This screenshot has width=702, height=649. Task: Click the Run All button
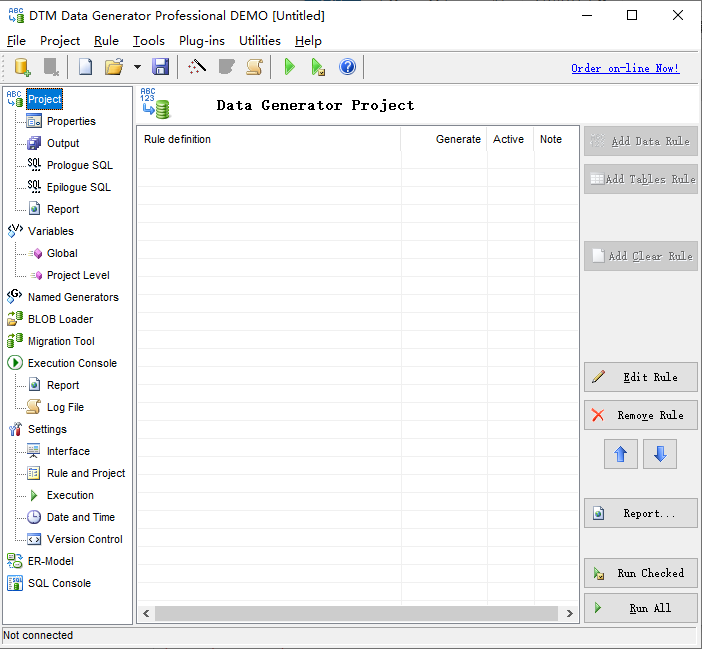point(641,608)
